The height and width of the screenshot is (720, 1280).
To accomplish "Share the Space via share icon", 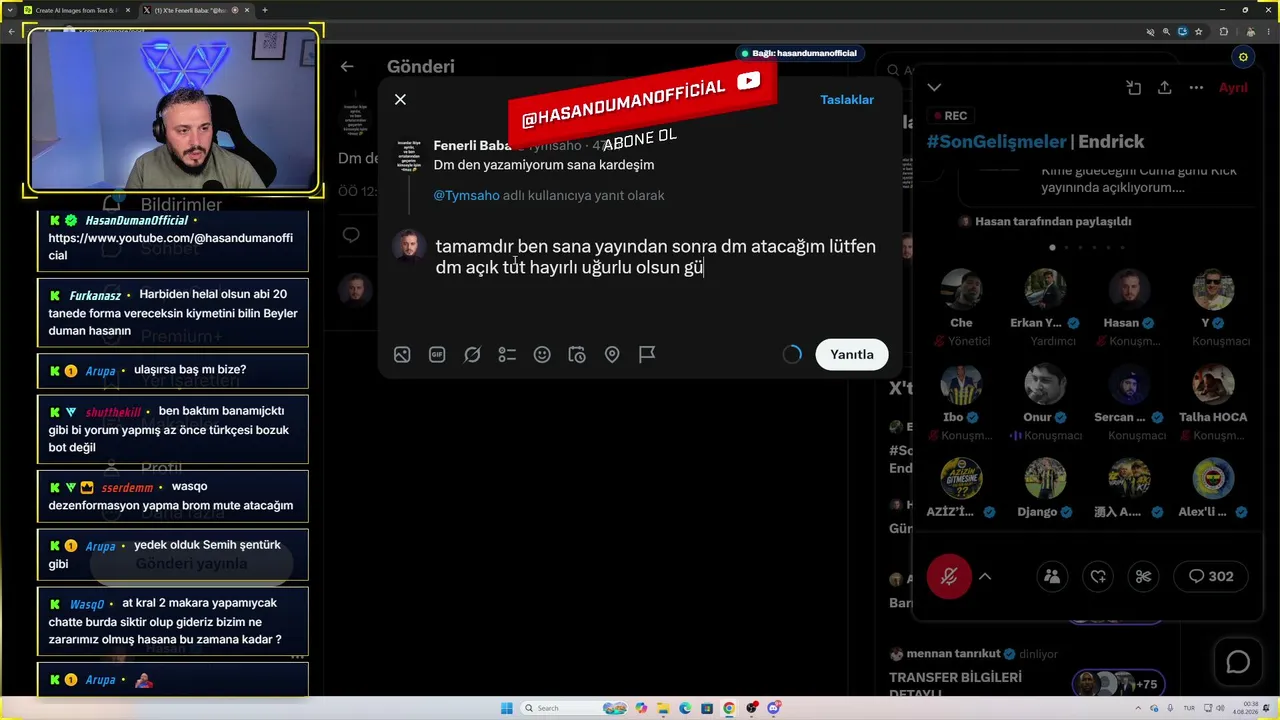I will click(1164, 88).
